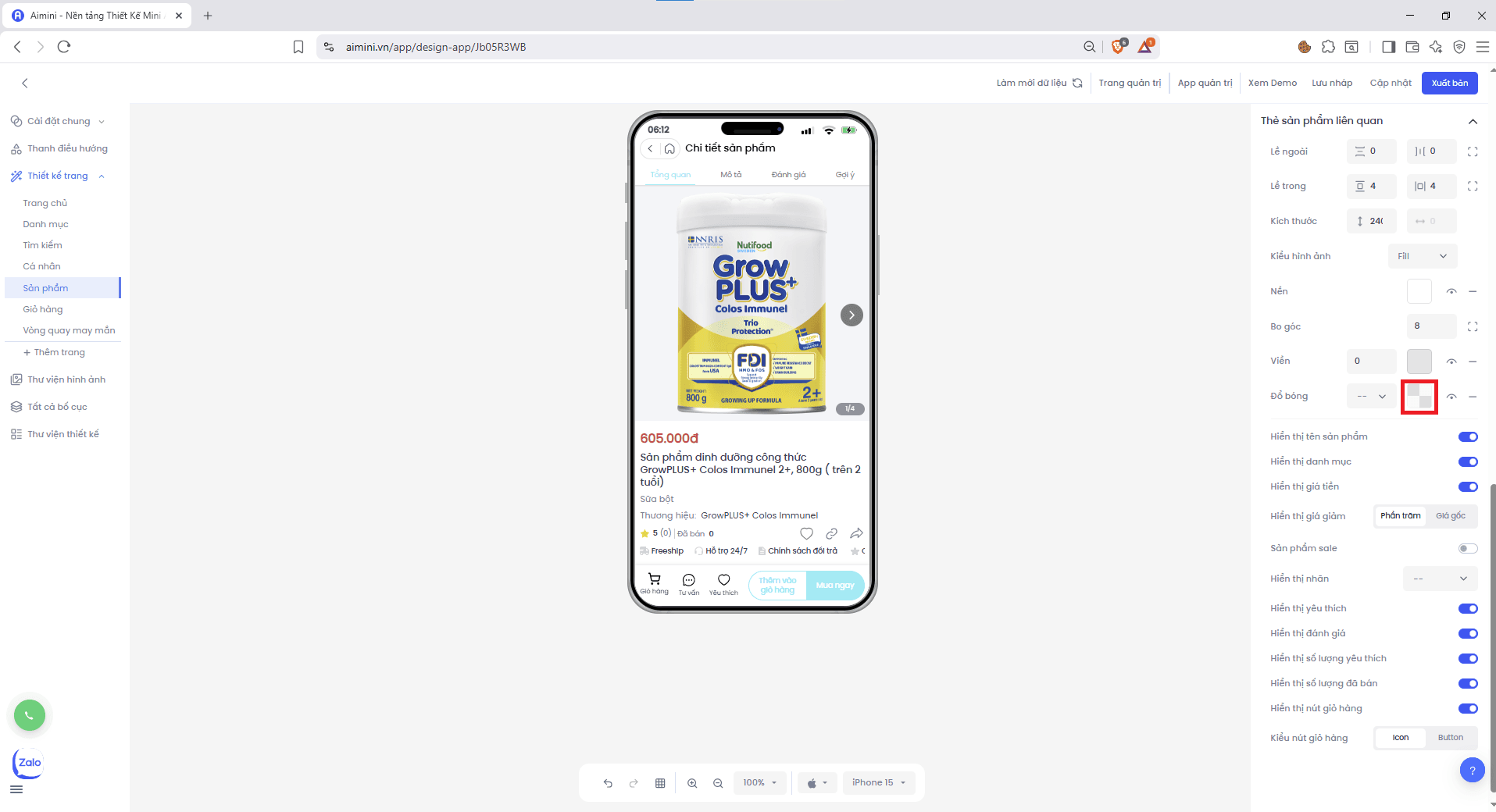Click the Bo góc value input field
Viewport: 1496px width, 812px height.
click(1430, 326)
